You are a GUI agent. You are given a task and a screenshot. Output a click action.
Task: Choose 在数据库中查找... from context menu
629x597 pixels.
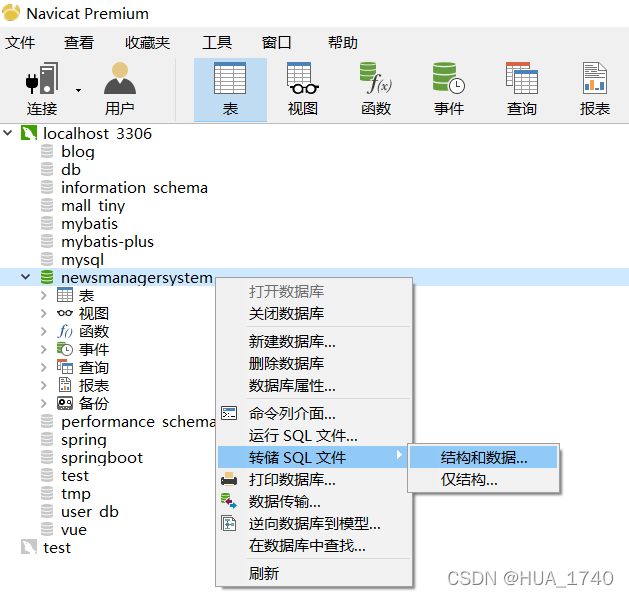click(x=307, y=545)
